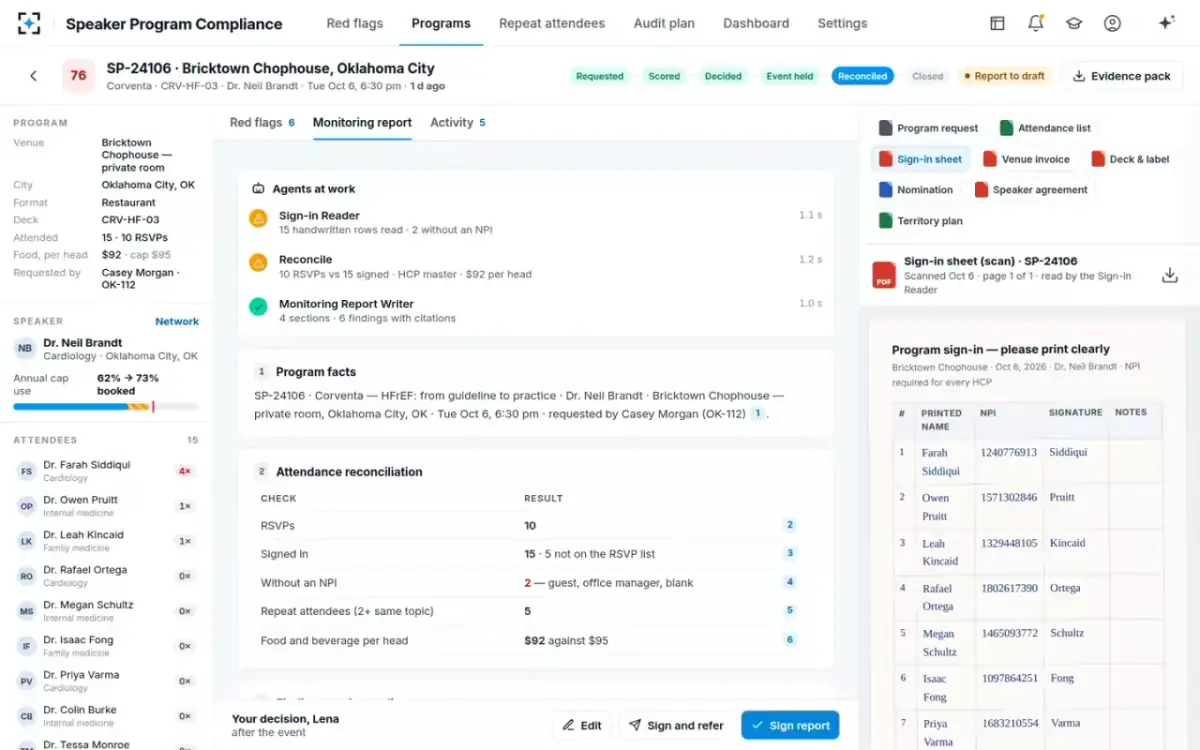Click Megan Schultz MS avatar

pos(26,611)
